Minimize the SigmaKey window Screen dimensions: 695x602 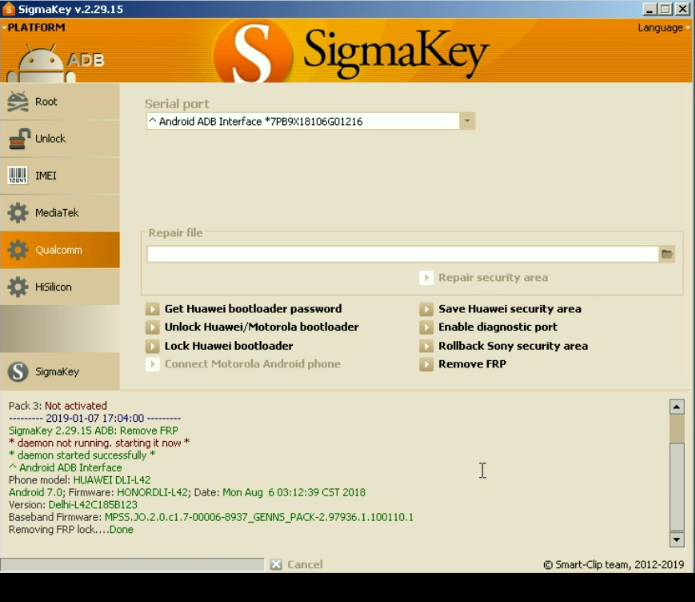649,9
